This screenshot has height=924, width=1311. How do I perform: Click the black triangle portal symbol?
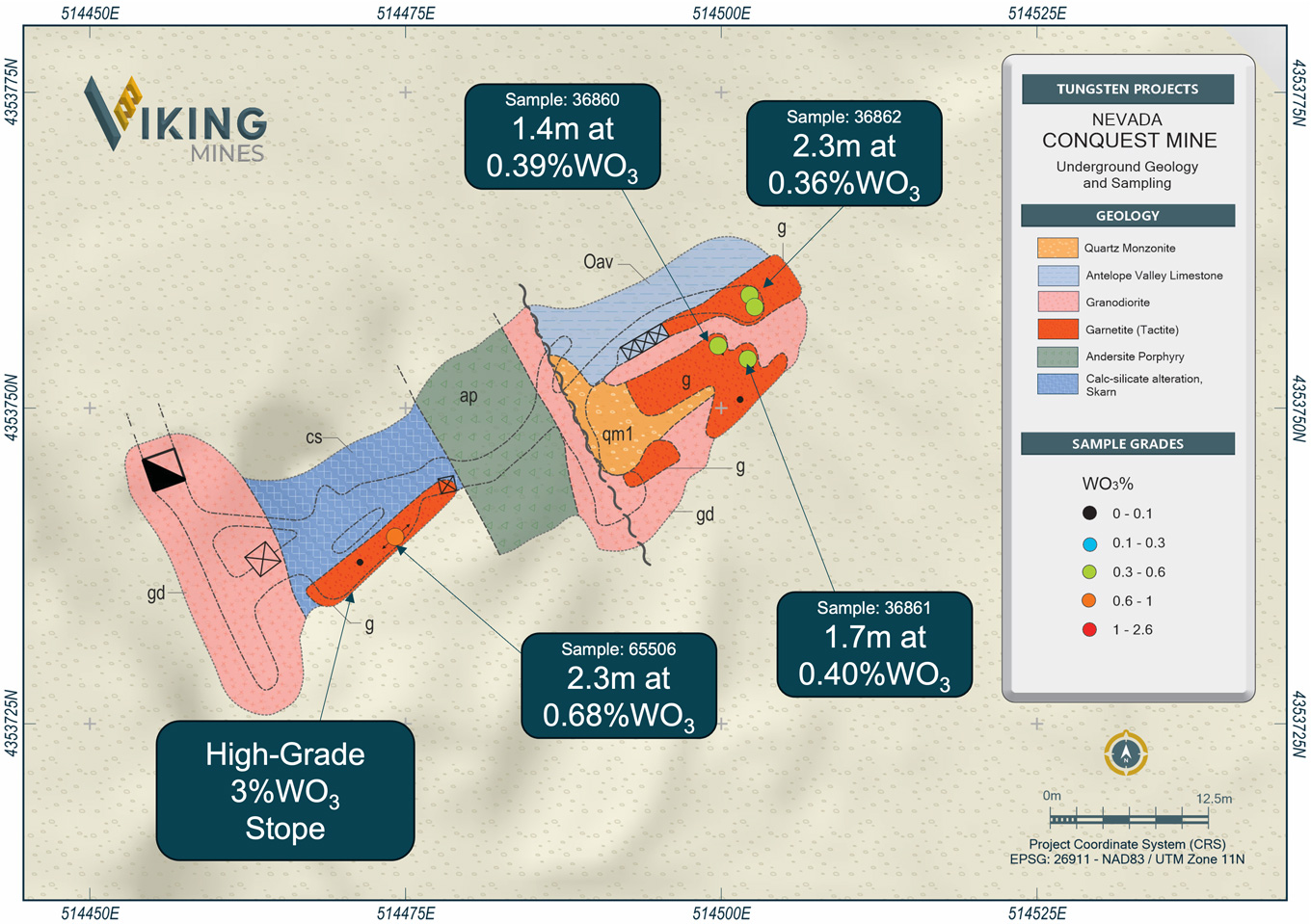(164, 472)
